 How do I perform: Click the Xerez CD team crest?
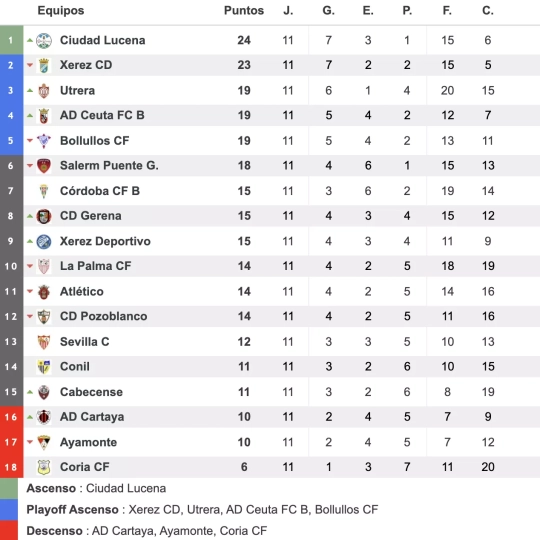point(44,65)
